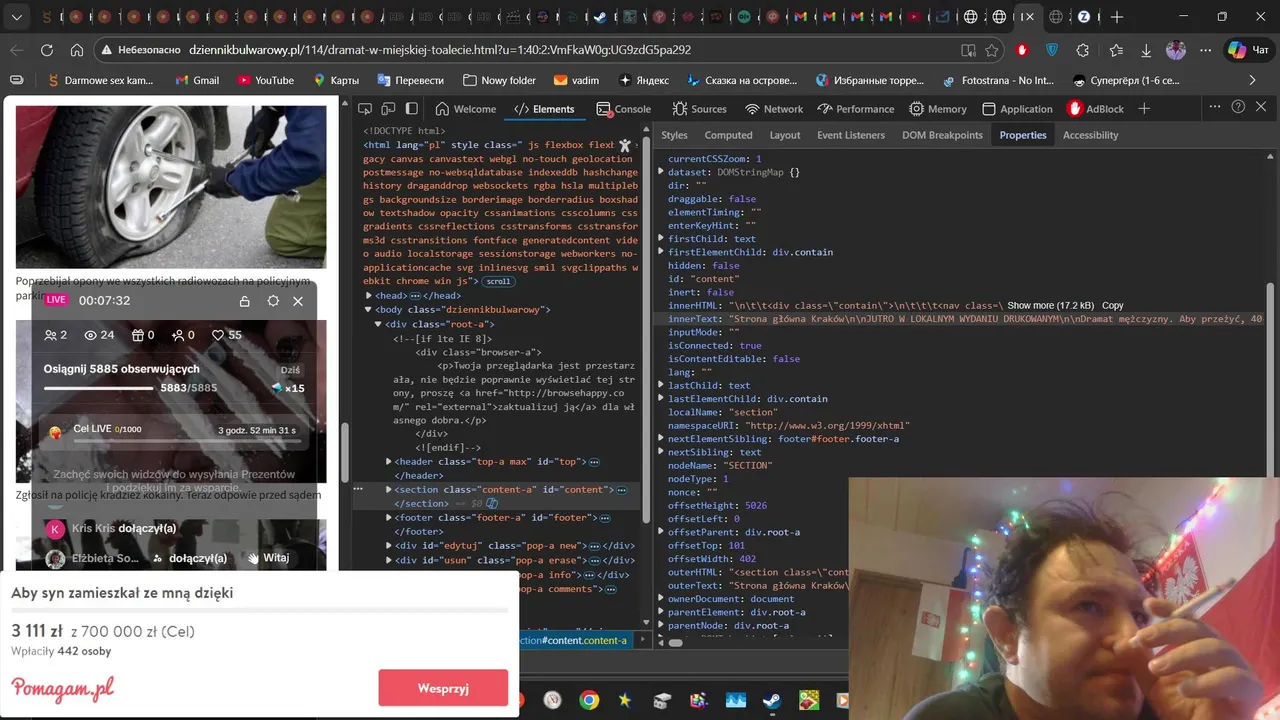The width and height of the screenshot is (1280, 720).
Task: Open the Network panel tab
Action: click(x=774, y=109)
